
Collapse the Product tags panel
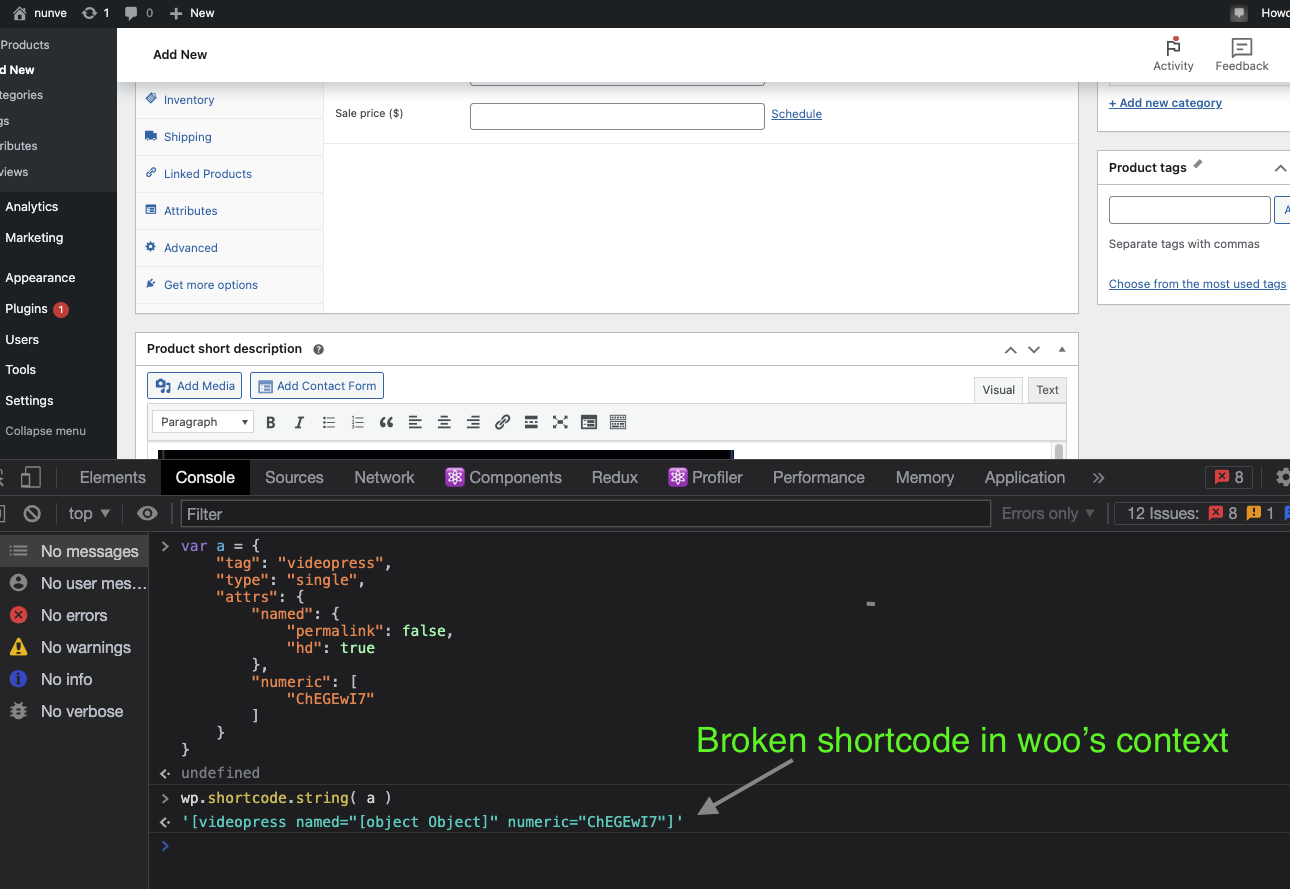1280,167
